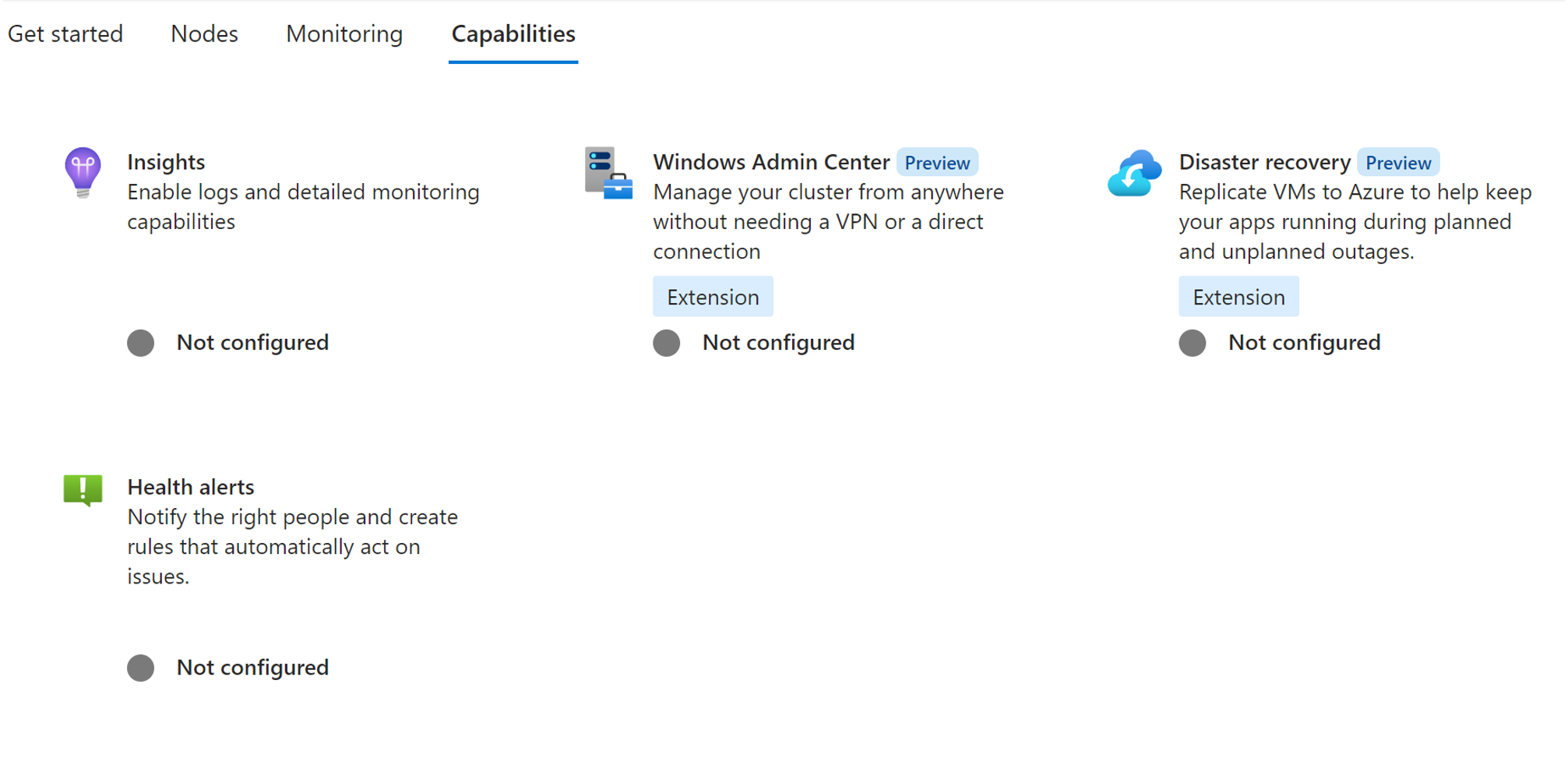
Task: Click the Windows Admin Center server icon
Action: 608,173
